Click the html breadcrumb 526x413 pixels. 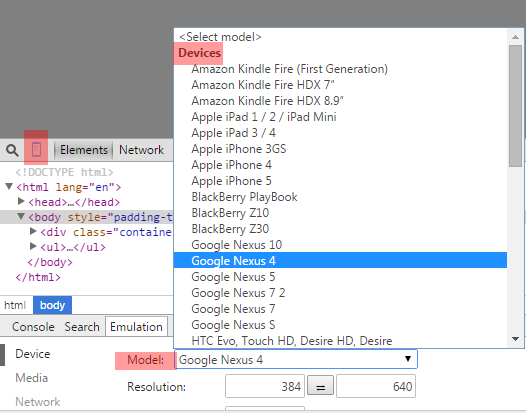[15, 305]
